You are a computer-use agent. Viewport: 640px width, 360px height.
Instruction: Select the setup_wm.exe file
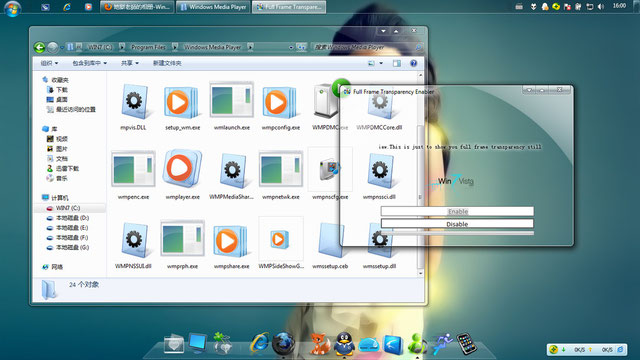(x=182, y=107)
